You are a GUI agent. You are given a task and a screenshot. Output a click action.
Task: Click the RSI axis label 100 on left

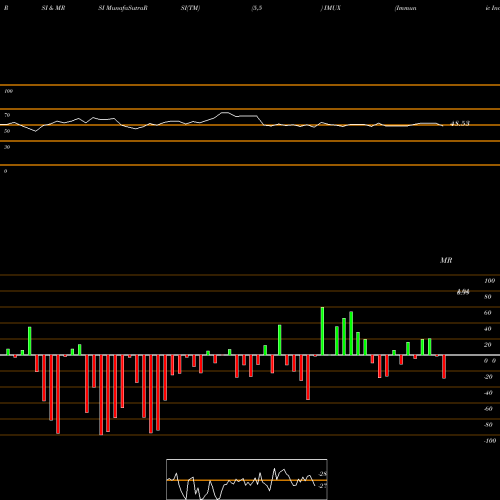tap(9, 91)
